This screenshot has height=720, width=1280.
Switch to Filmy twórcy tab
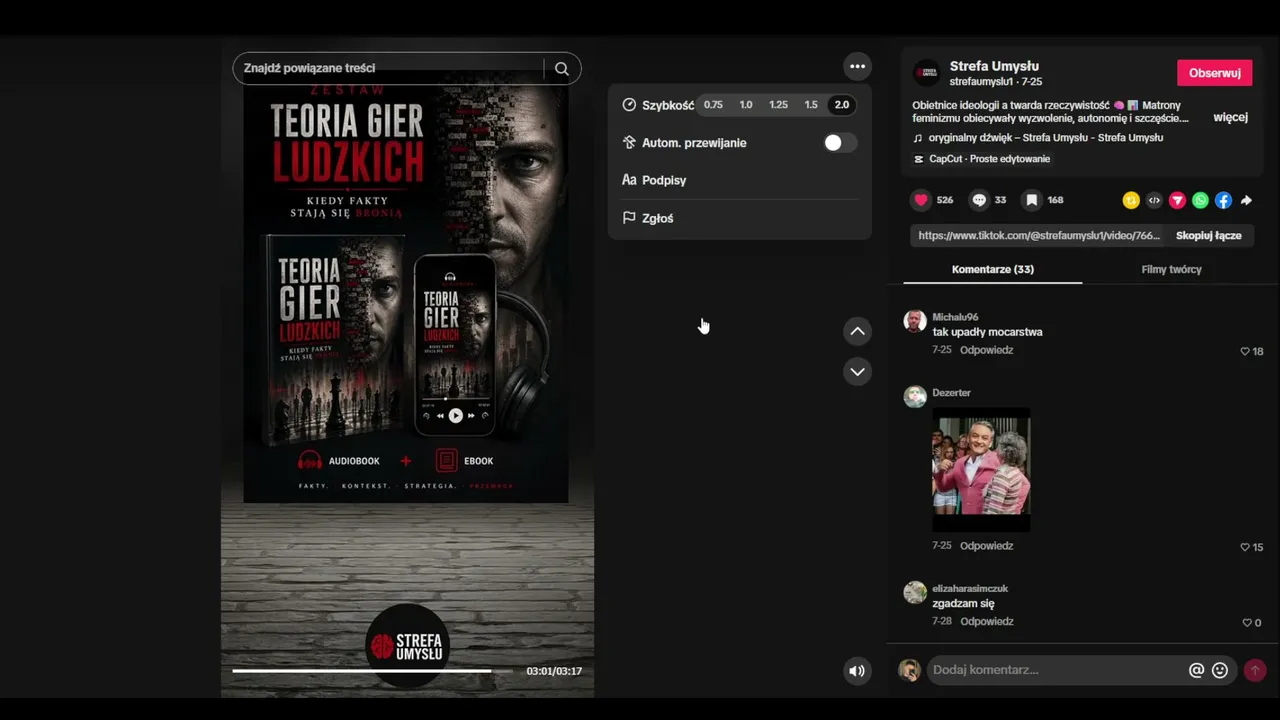pyautogui.click(x=1172, y=269)
